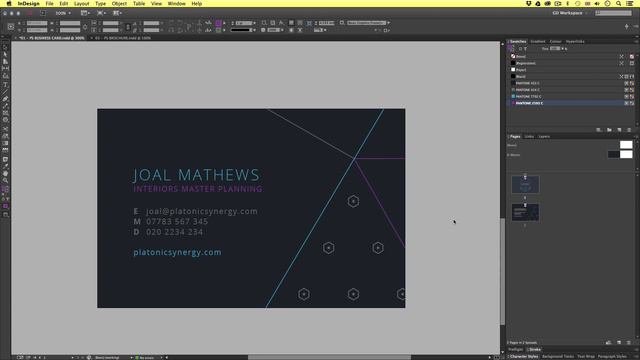The image size is (640, 360).
Task: Select the PANTONE 7702 C blue swatch
Action: 571,96
